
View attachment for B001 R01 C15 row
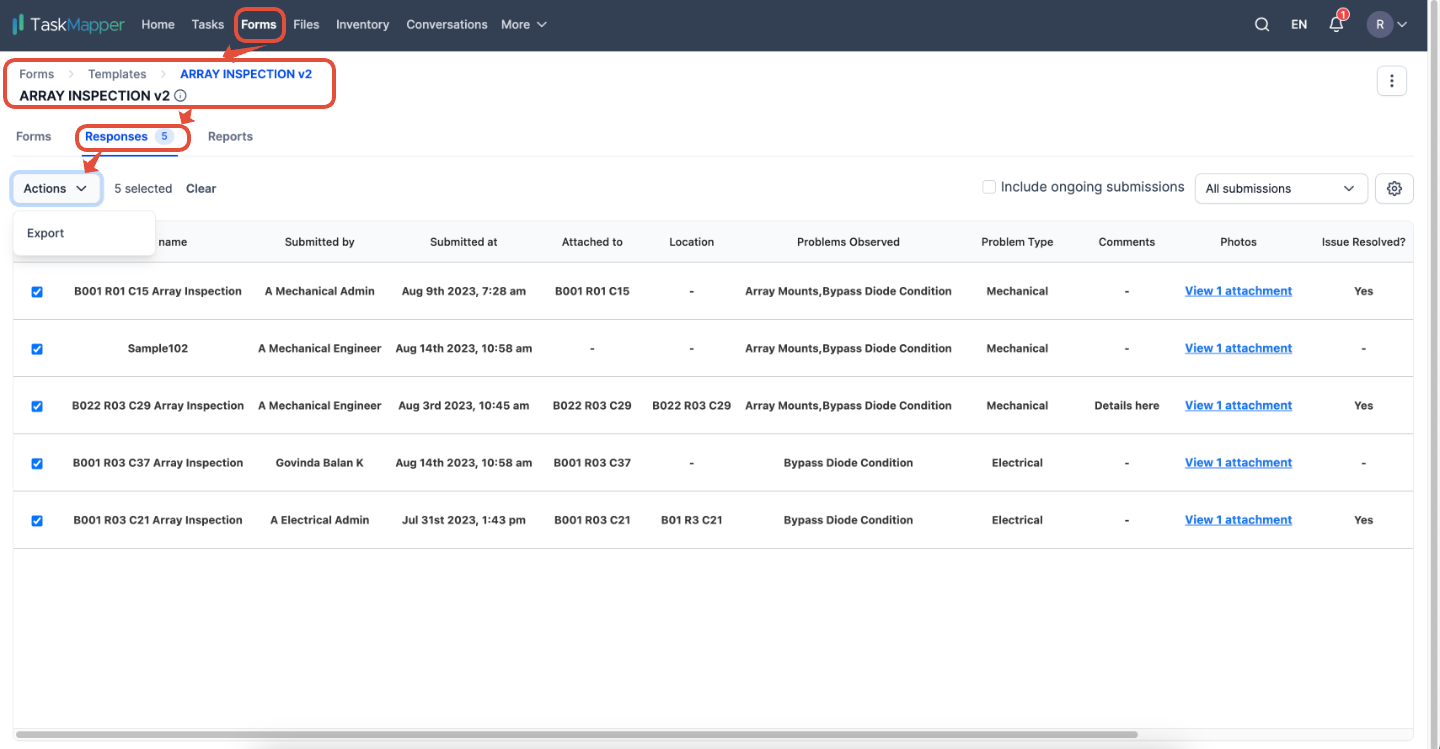(1238, 291)
